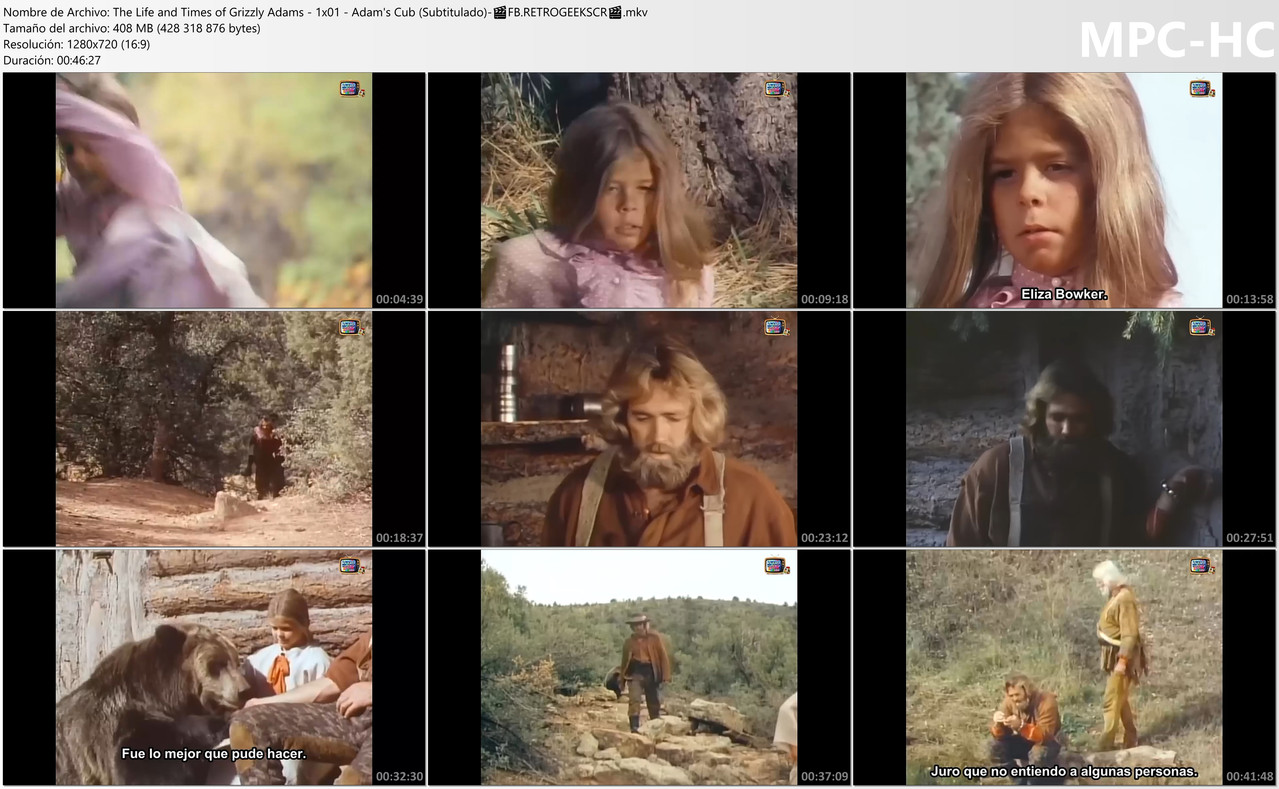
Task: Click the 00:04:39 timestamp
Action: tap(399, 299)
